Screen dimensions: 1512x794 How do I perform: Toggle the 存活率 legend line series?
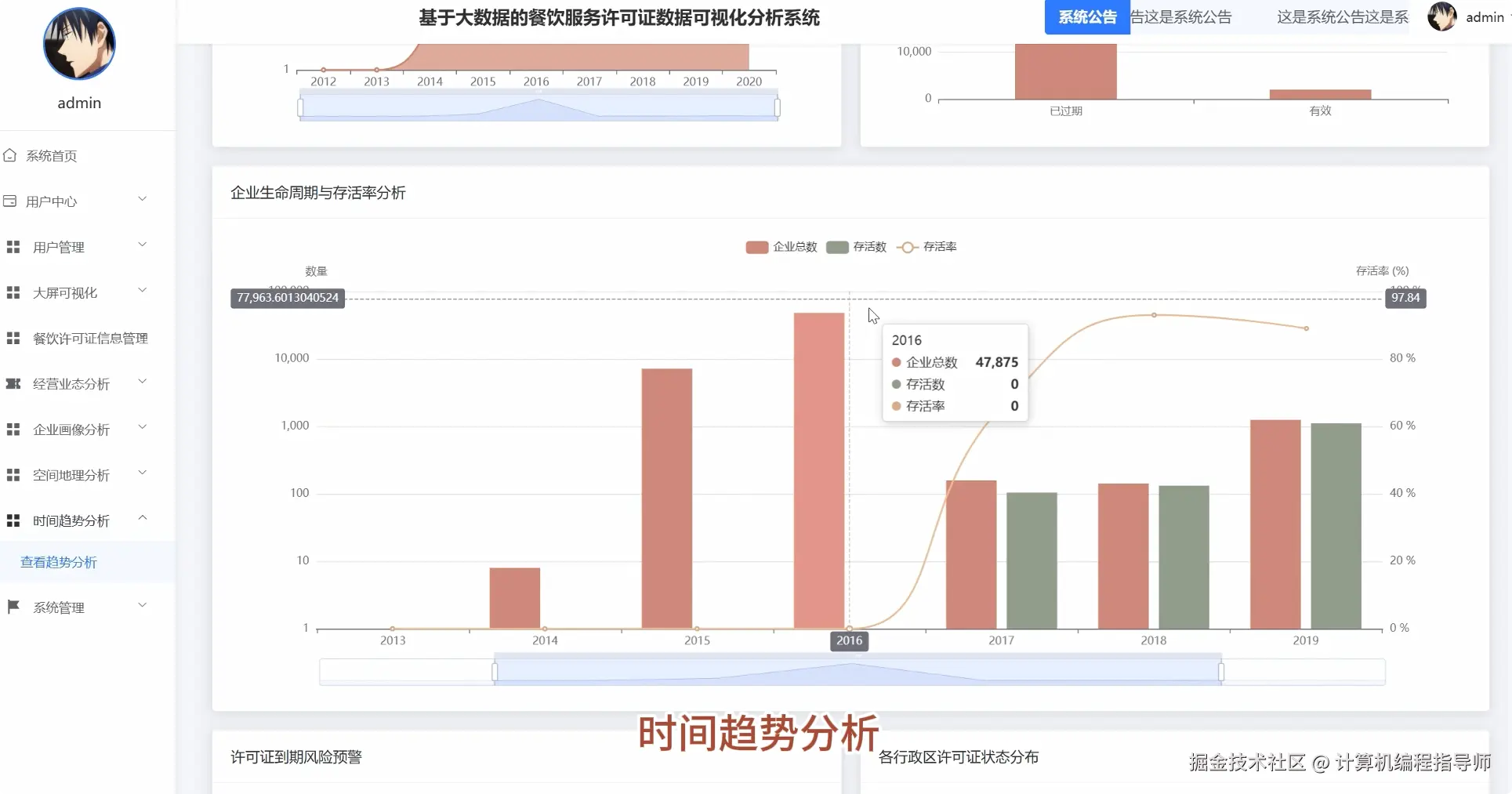(x=926, y=247)
